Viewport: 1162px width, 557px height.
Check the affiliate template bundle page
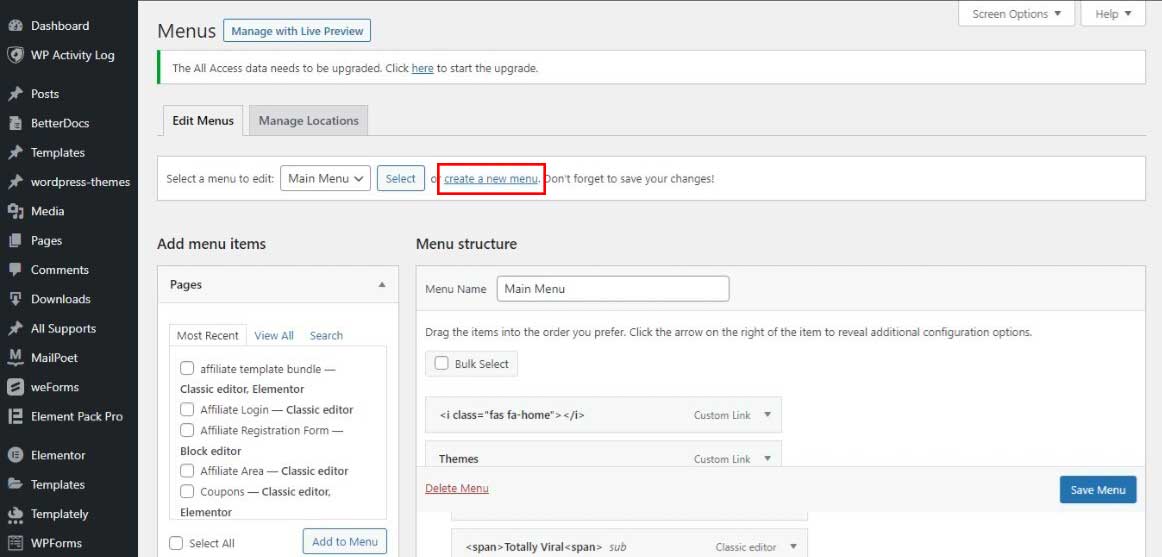(x=187, y=368)
